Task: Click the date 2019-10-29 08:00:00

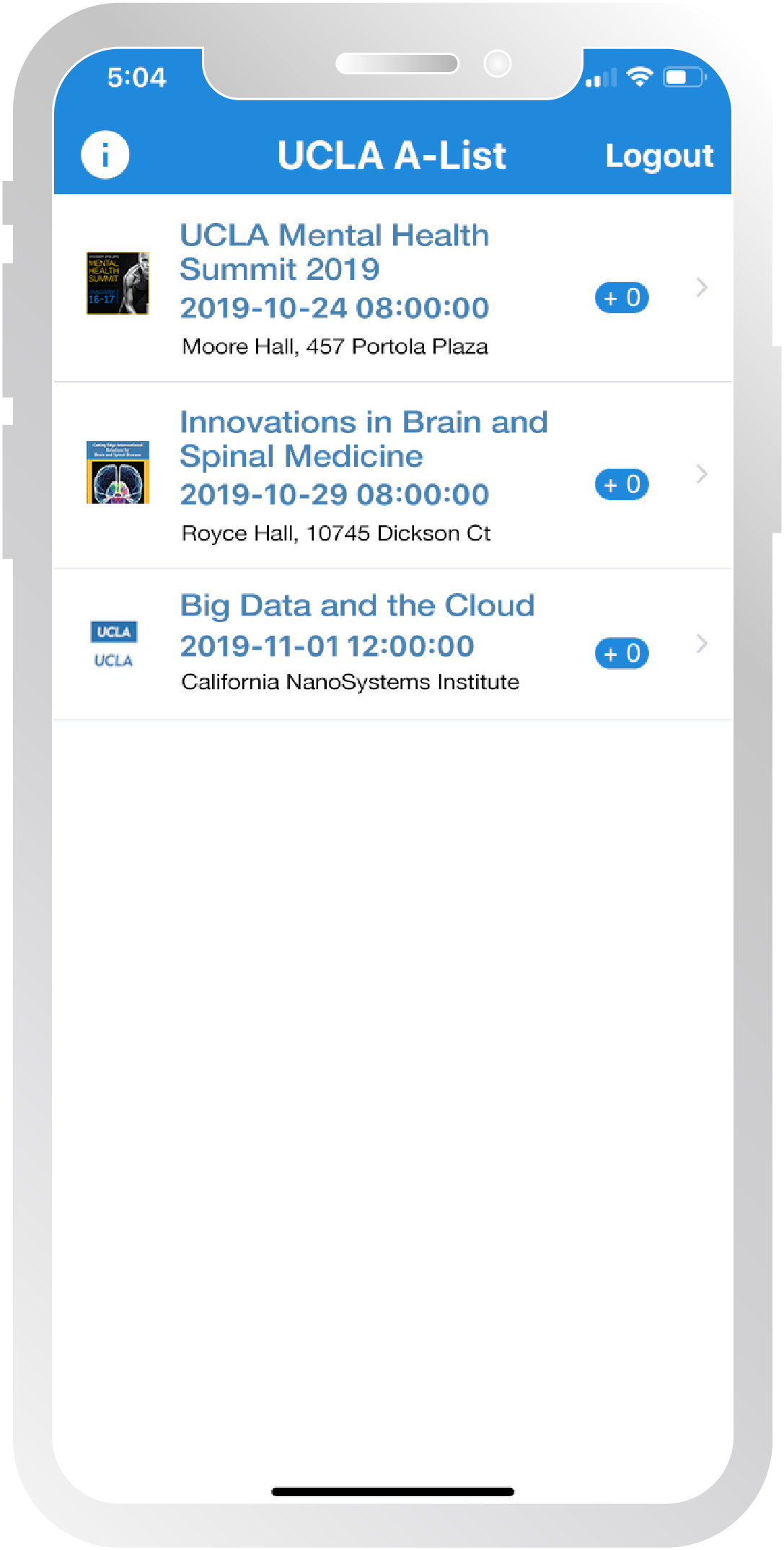Action: pyautogui.click(x=335, y=495)
